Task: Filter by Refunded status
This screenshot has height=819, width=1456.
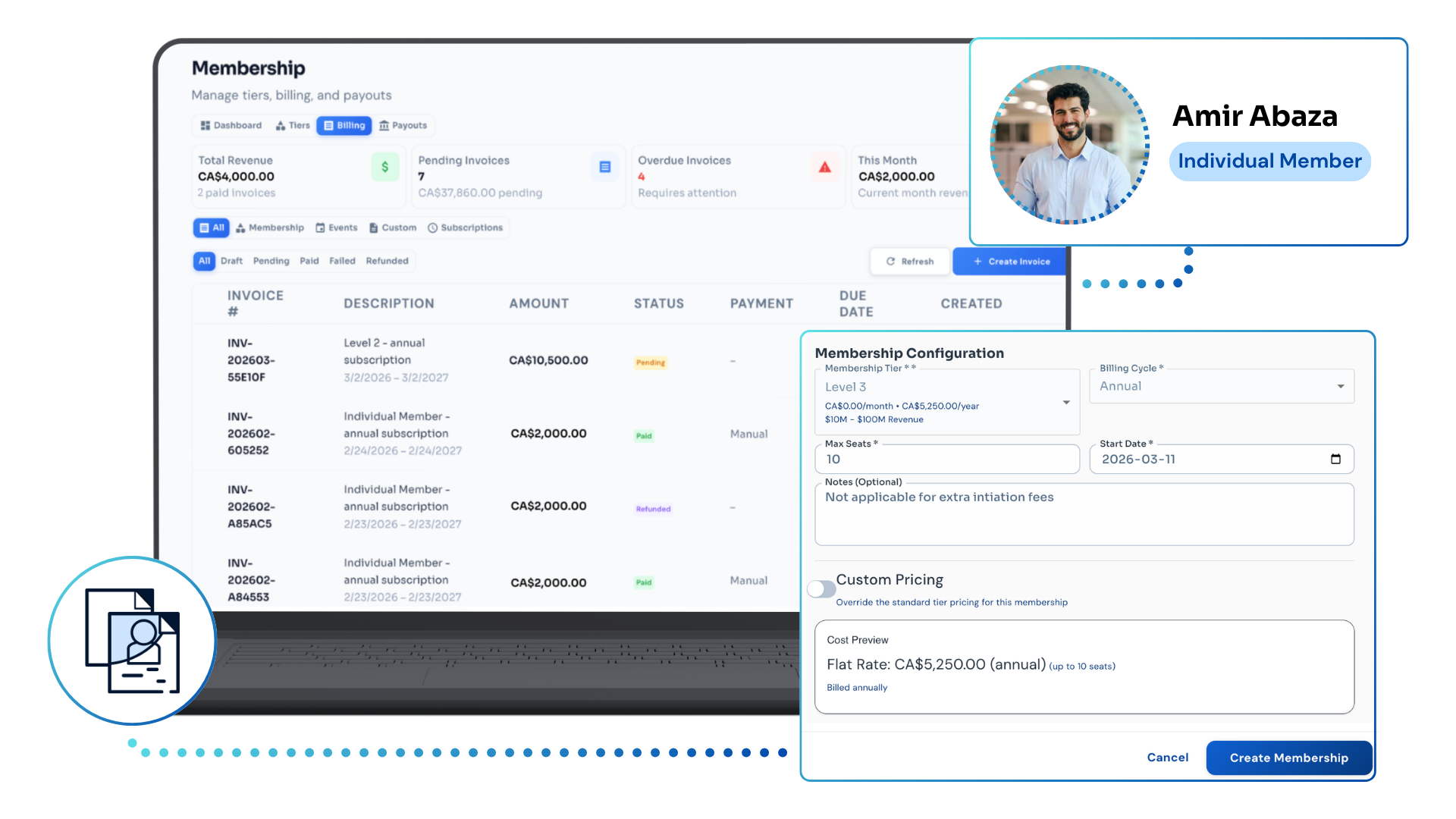Action: click(387, 261)
